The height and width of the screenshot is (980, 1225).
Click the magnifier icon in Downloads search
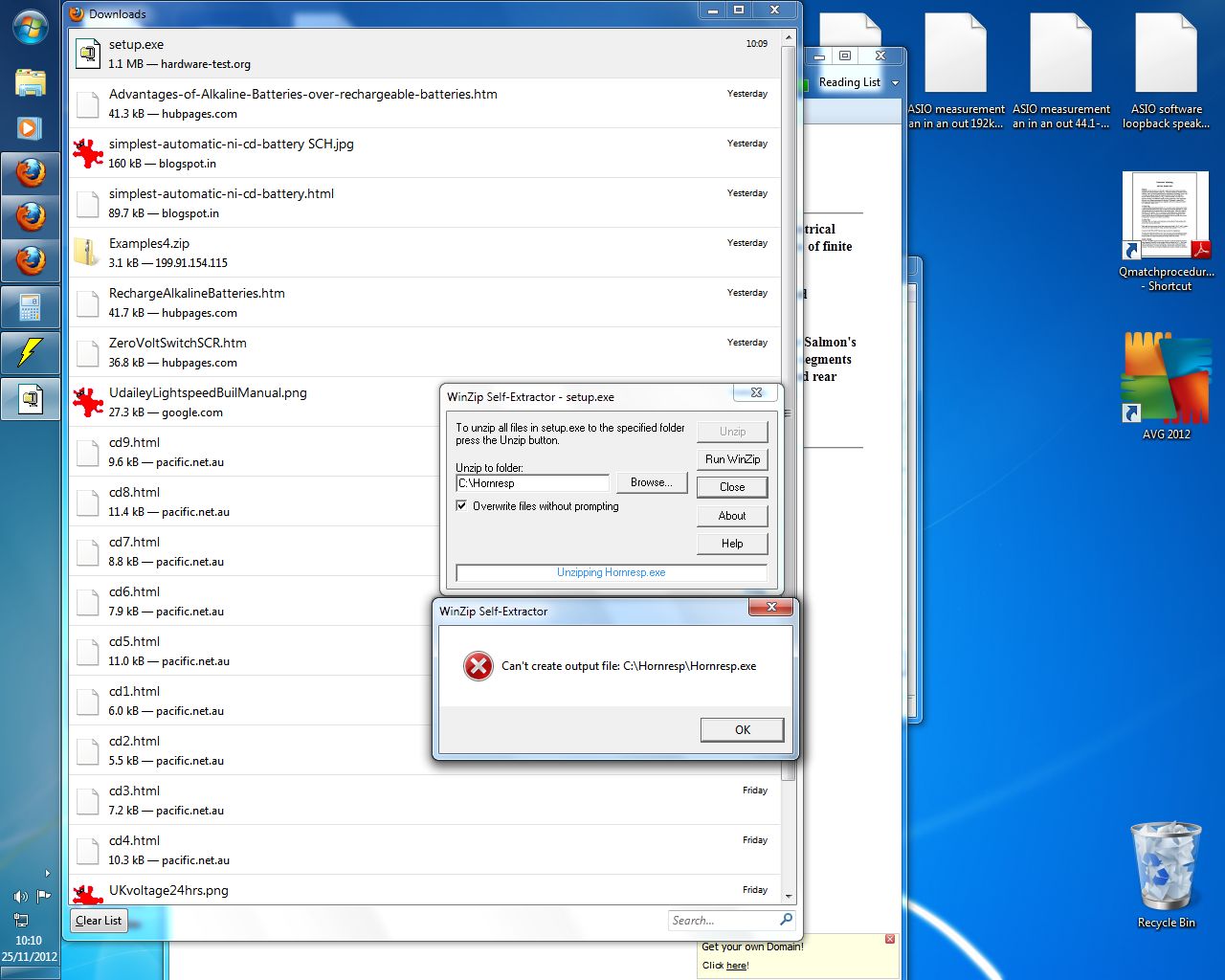[x=786, y=920]
